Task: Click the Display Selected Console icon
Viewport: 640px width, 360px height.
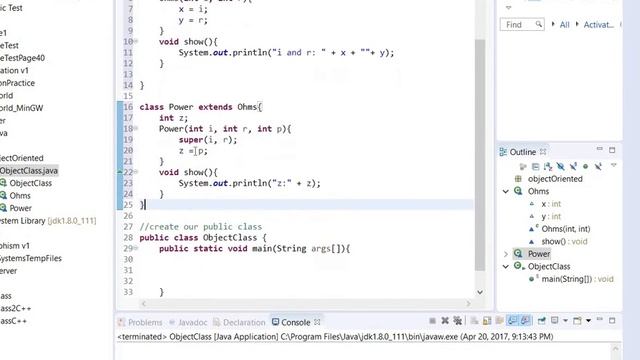Action: (x=555, y=321)
